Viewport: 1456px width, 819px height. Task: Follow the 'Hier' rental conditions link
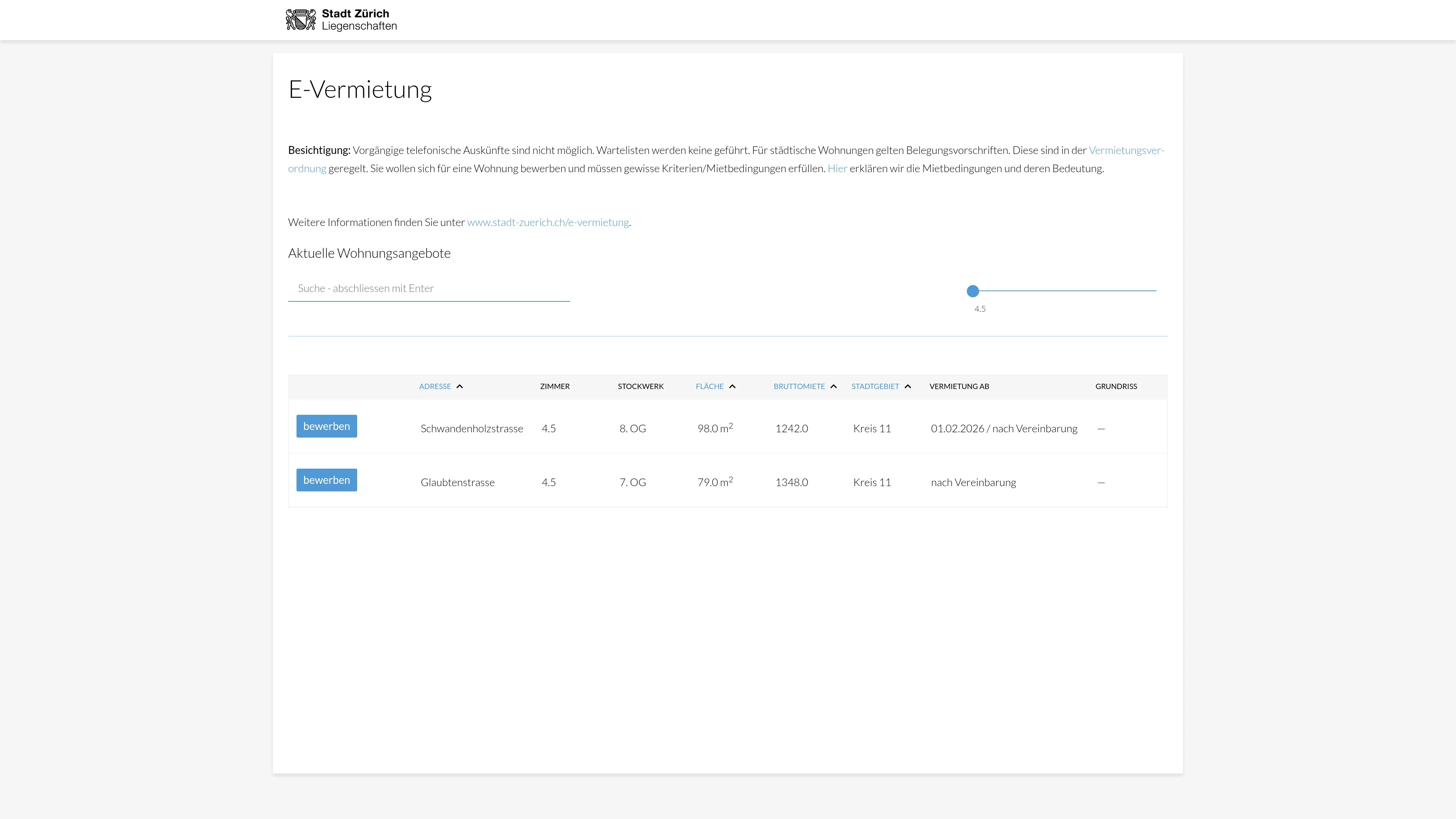click(837, 168)
